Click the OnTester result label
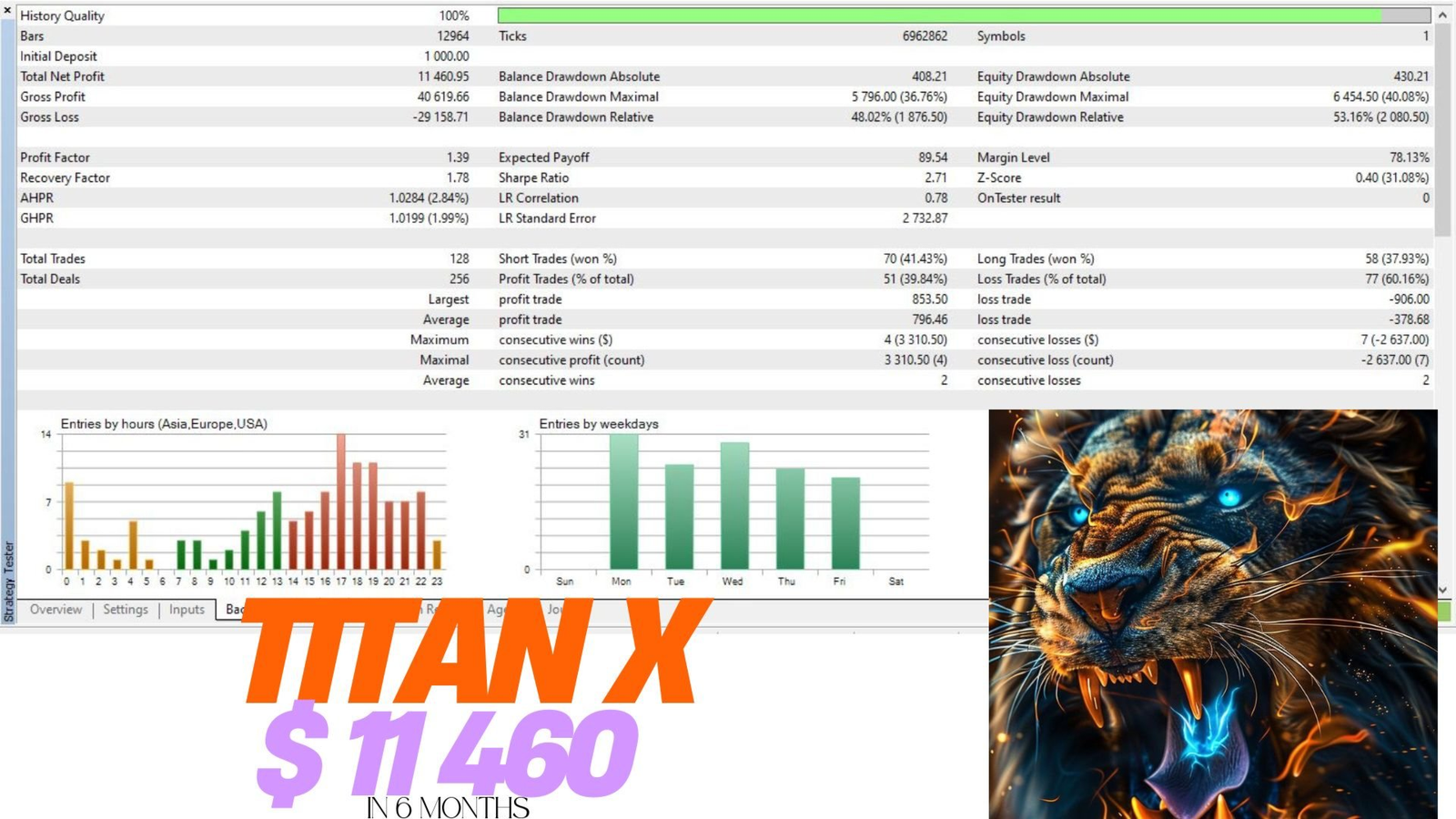The image size is (1456, 819). pyautogui.click(x=1018, y=197)
